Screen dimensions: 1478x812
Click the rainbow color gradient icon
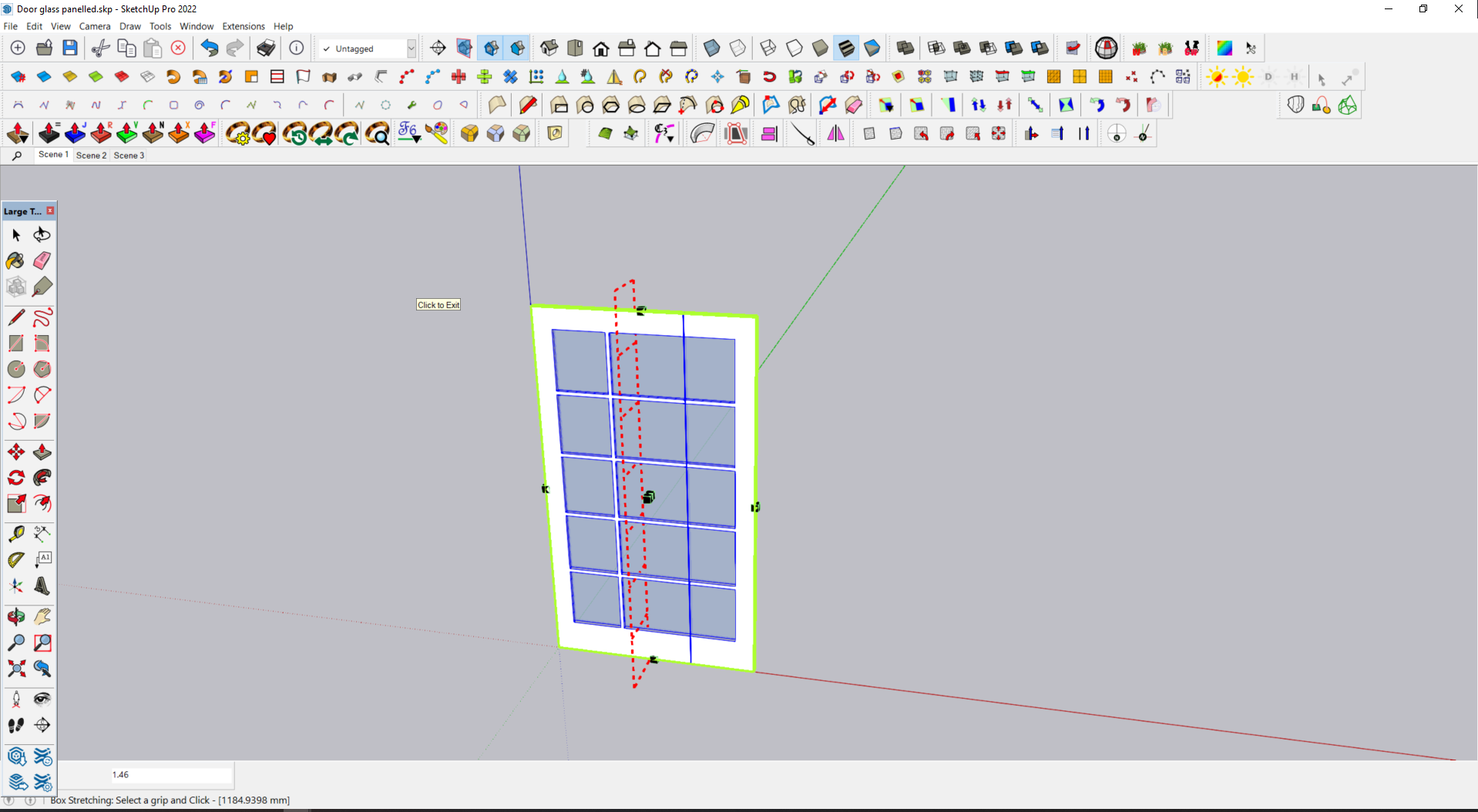pyautogui.click(x=1224, y=49)
